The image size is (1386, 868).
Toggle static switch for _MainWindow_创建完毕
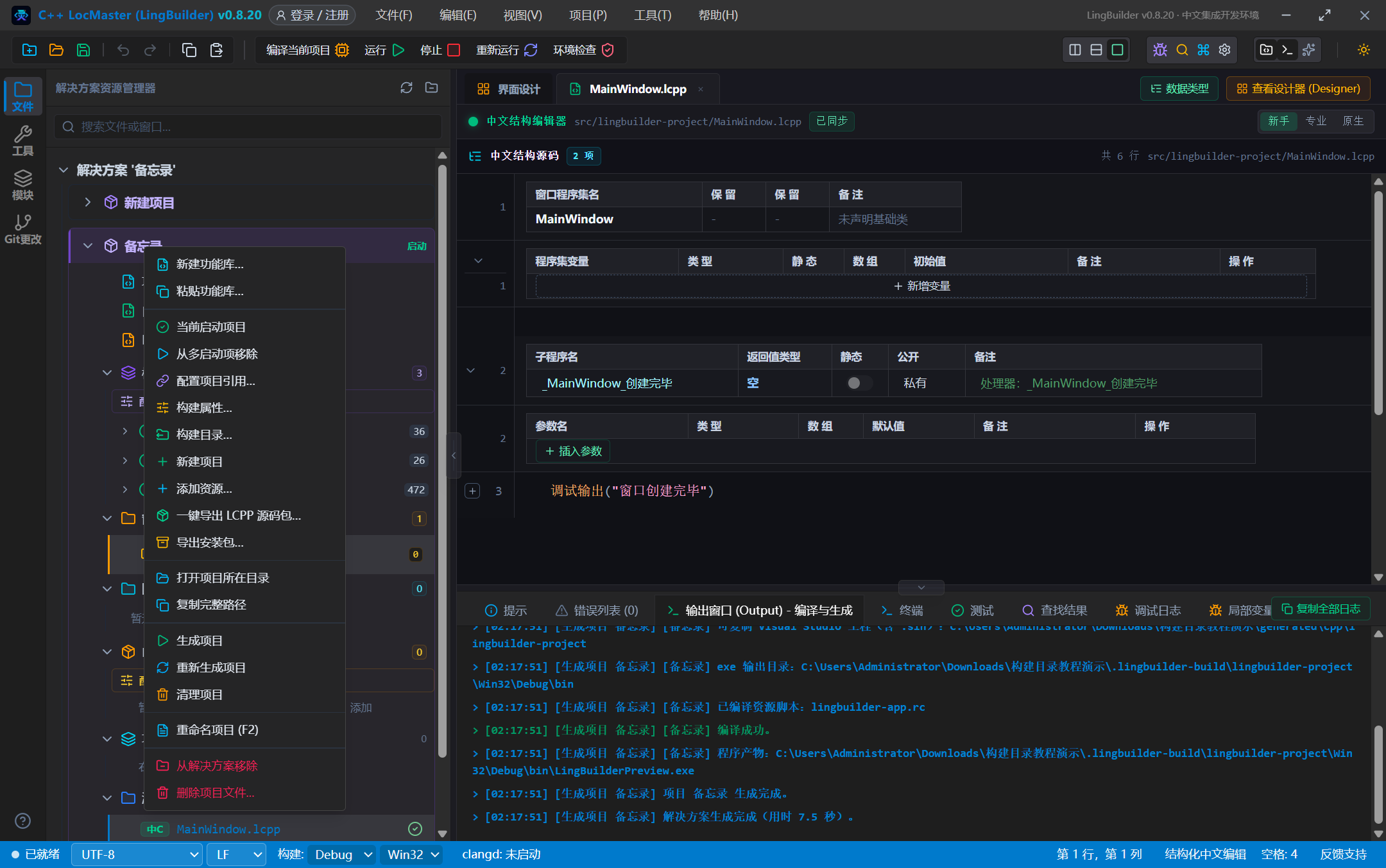859,383
